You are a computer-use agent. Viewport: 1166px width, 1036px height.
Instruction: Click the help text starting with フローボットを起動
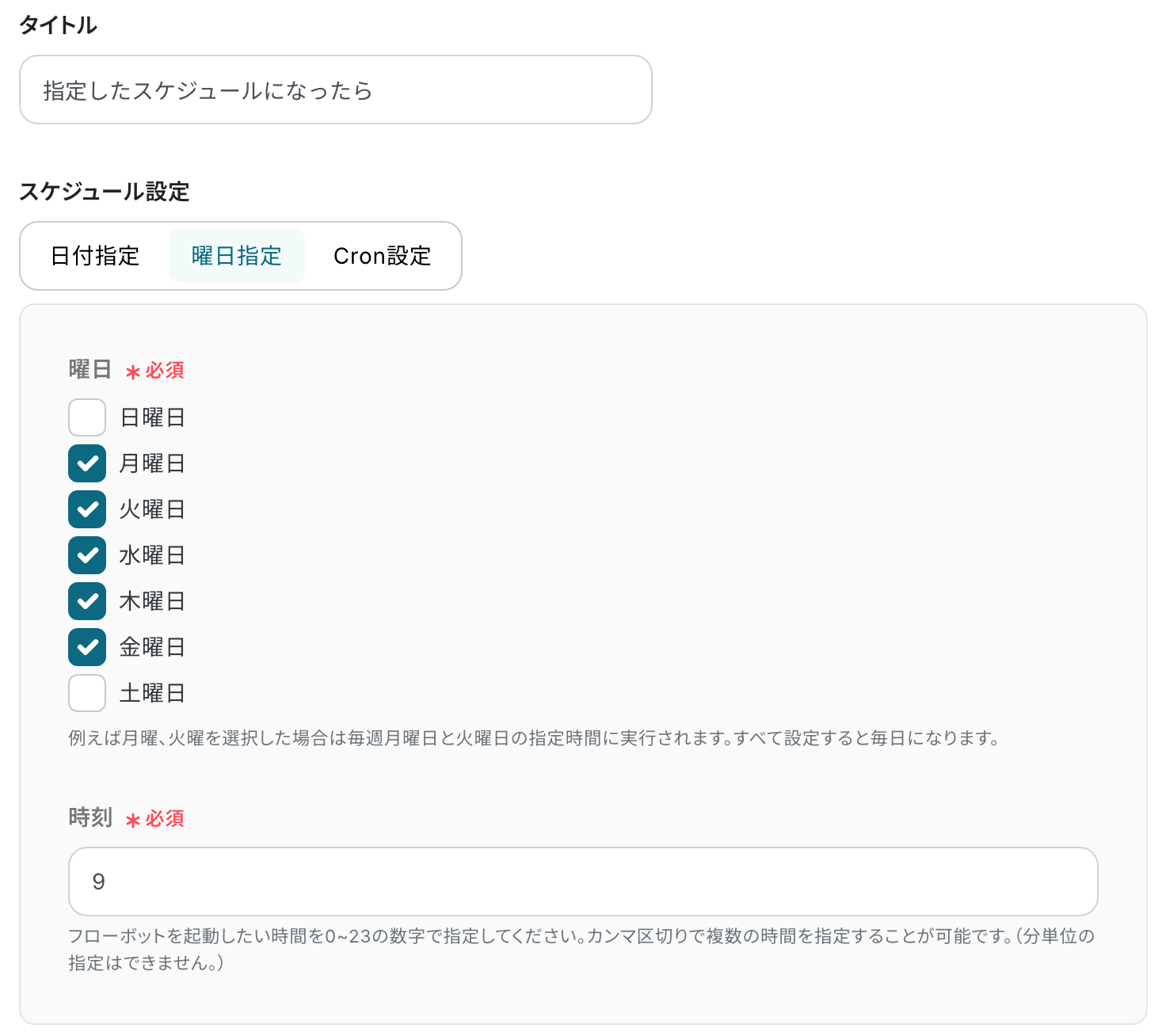pos(582,950)
